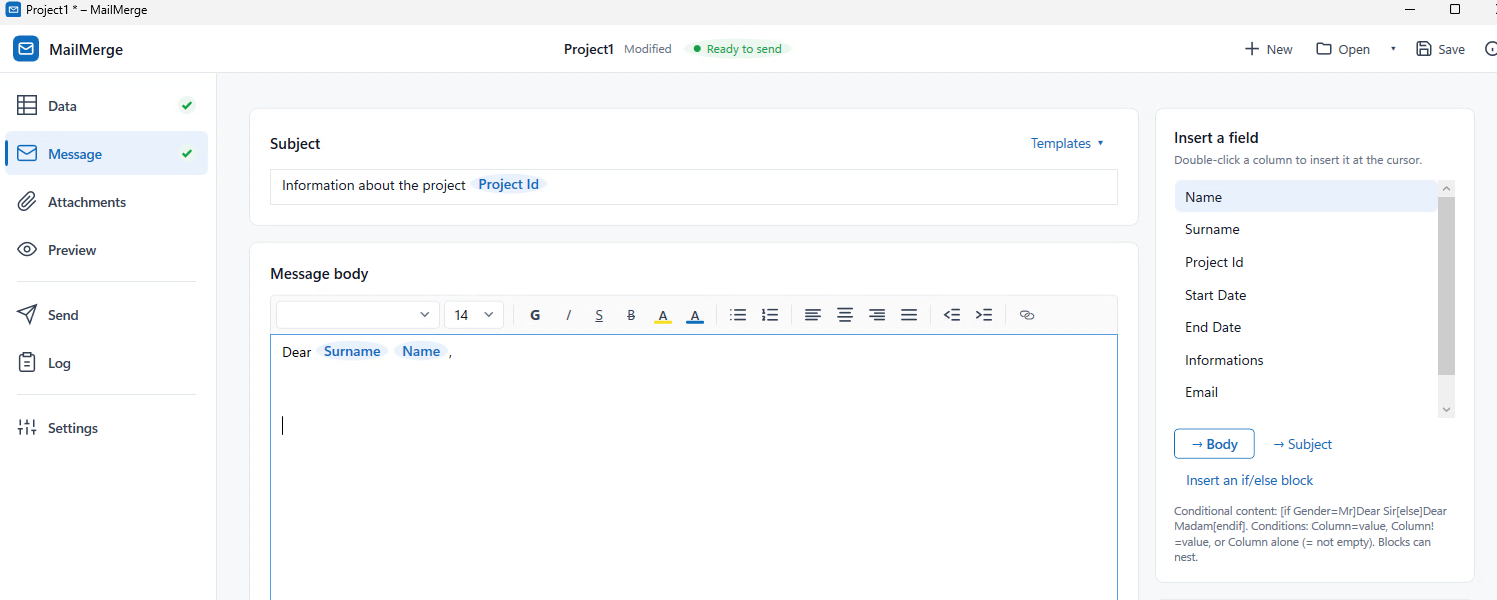
Task: Select the Email field in list
Action: [x=1306, y=392]
